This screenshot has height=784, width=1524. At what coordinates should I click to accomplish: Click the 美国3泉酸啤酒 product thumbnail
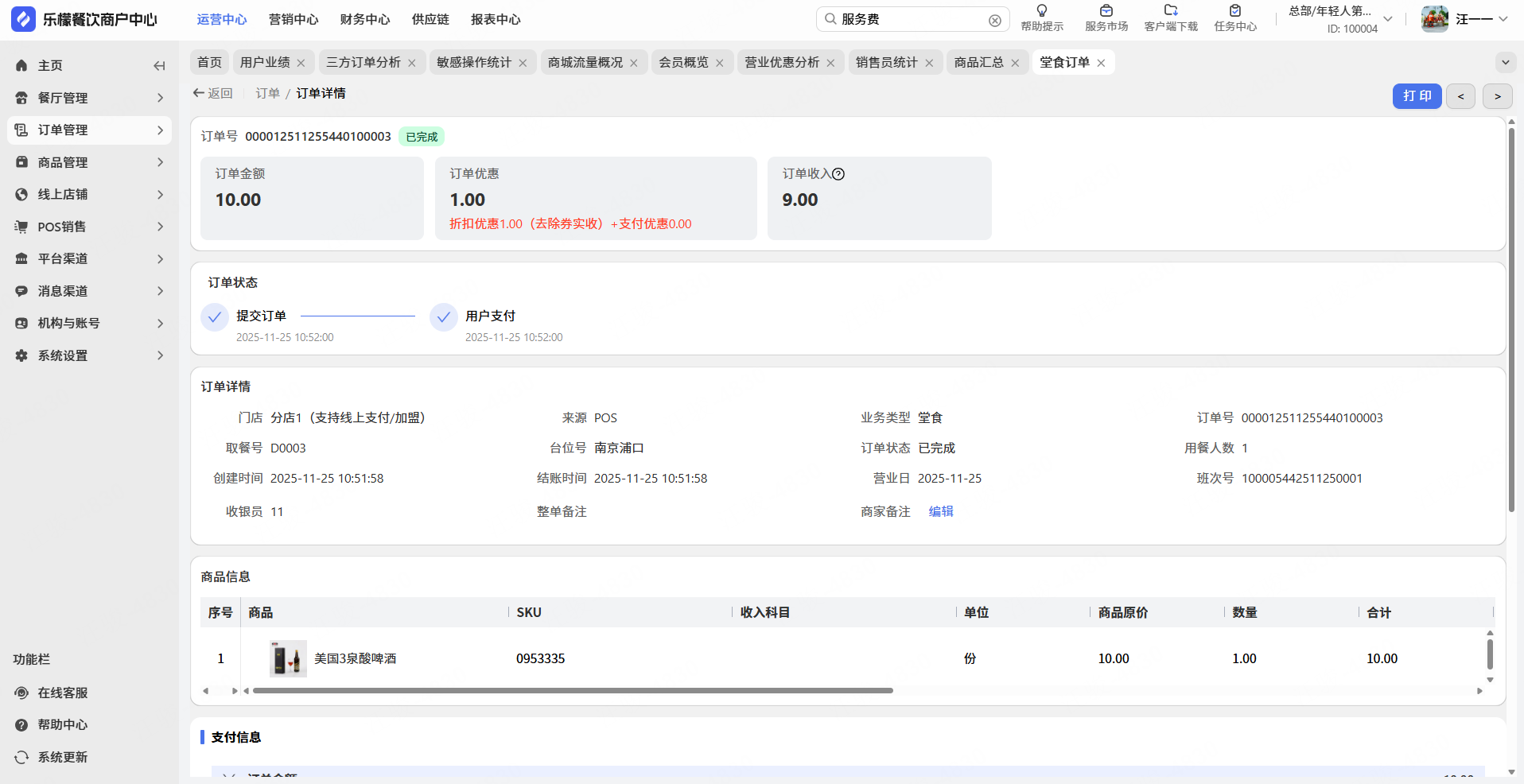click(x=288, y=658)
